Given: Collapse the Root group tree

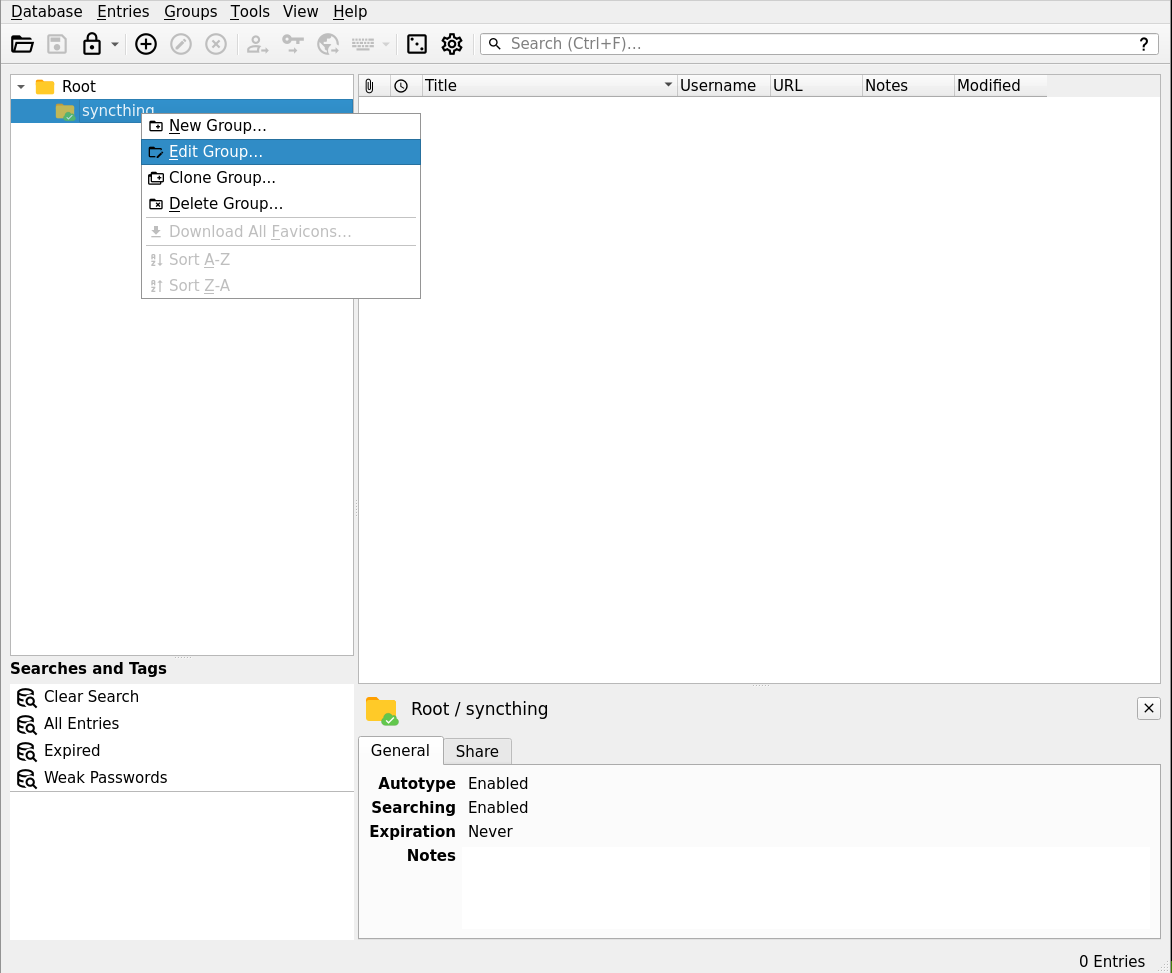Looking at the screenshot, I should point(21,87).
